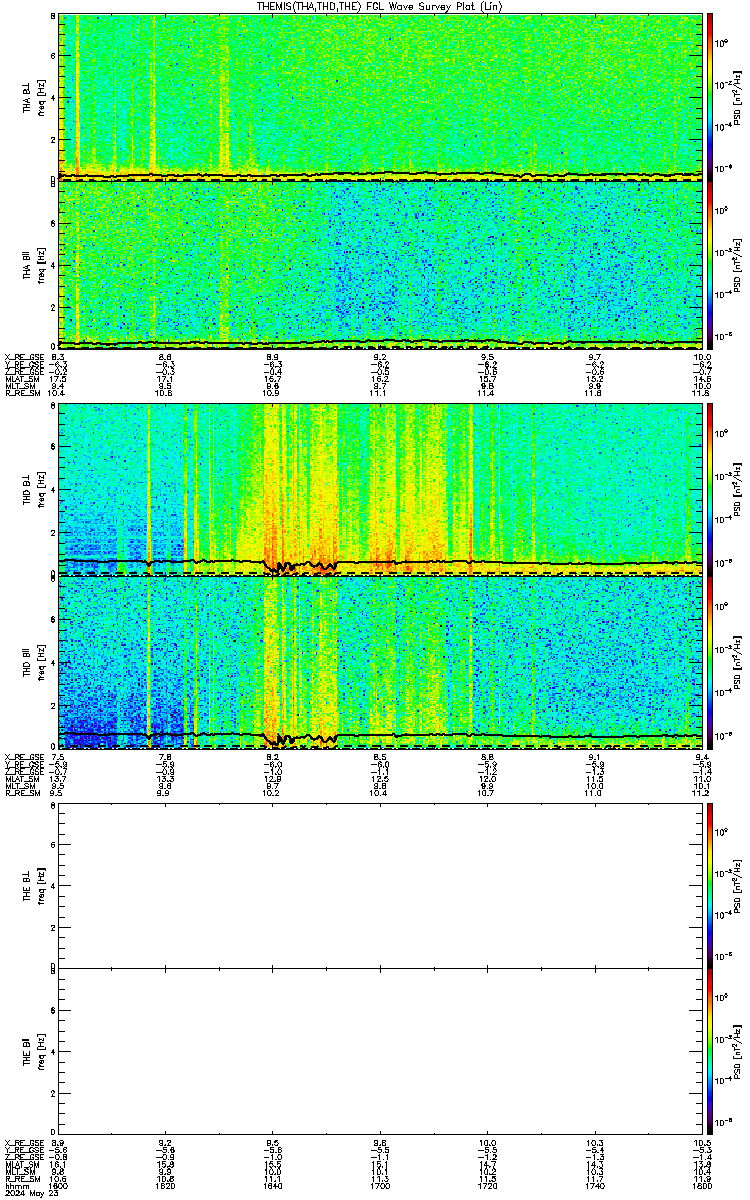Click the X_RE_GSE label under the THD panels
The height and width of the screenshot is (1200, 750).
tap(23, 757)
